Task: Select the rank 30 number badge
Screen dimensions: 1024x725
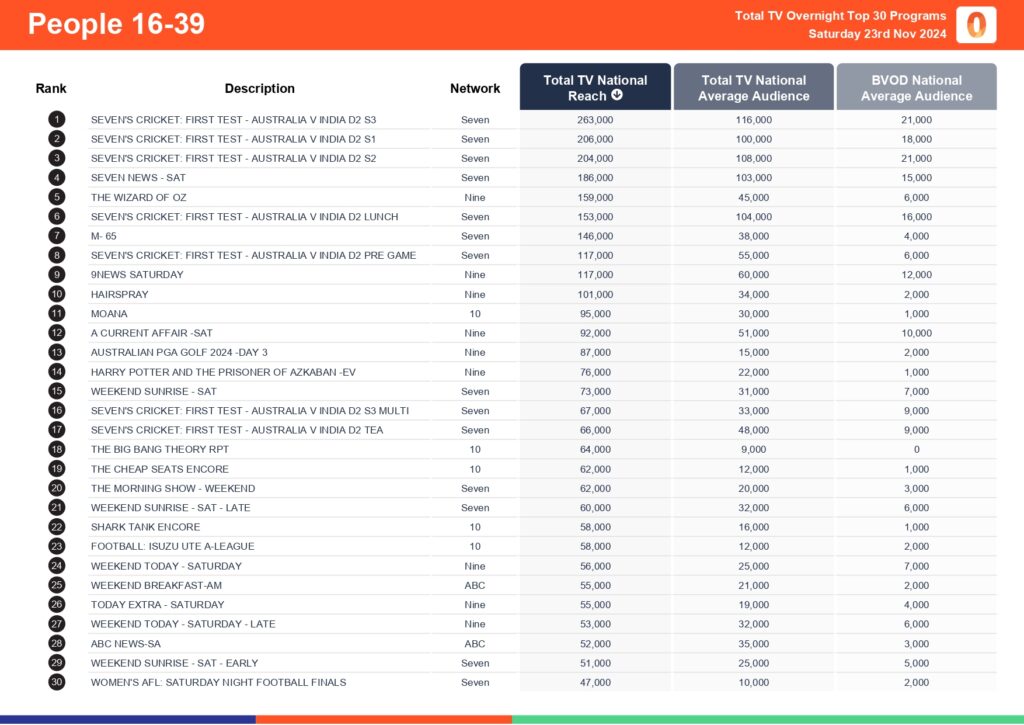Action: [x=57, y=682]
